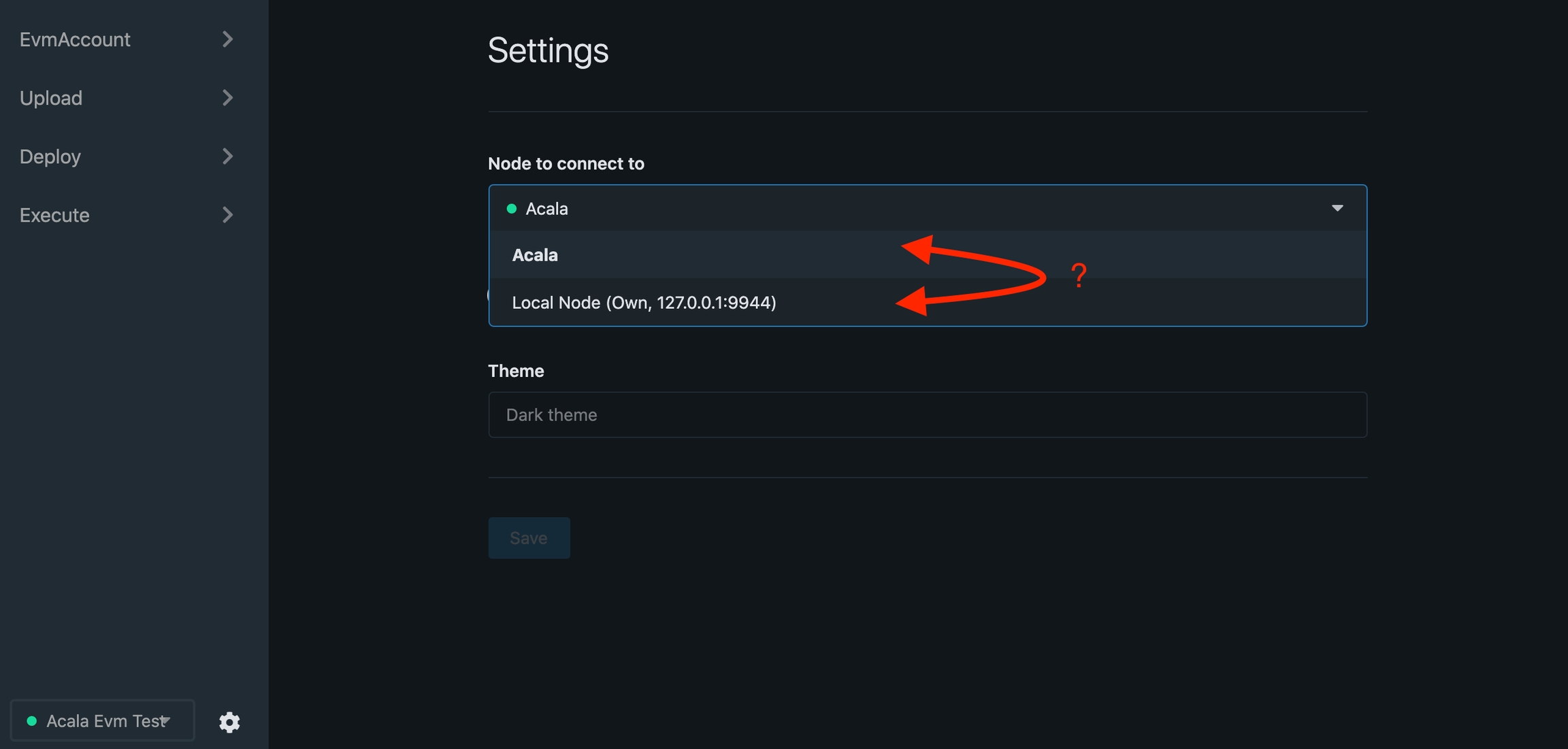
Task: Click the Node to connect to label
Action: click(566, 164)
